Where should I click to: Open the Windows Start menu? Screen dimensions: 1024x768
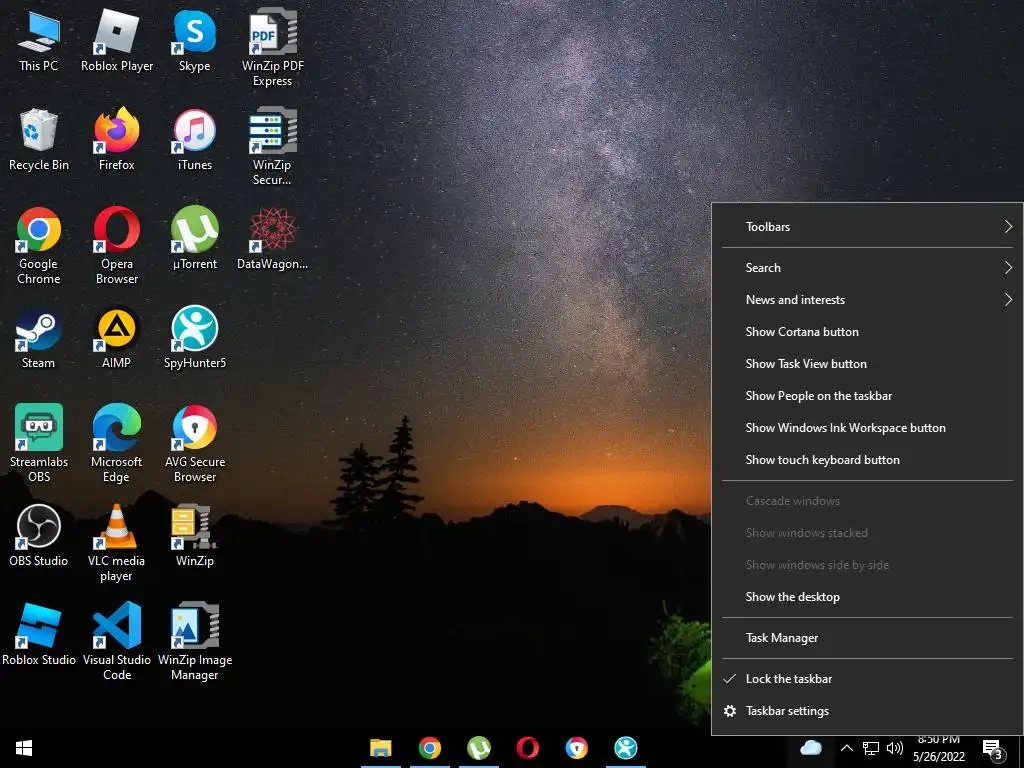[24, 748]
